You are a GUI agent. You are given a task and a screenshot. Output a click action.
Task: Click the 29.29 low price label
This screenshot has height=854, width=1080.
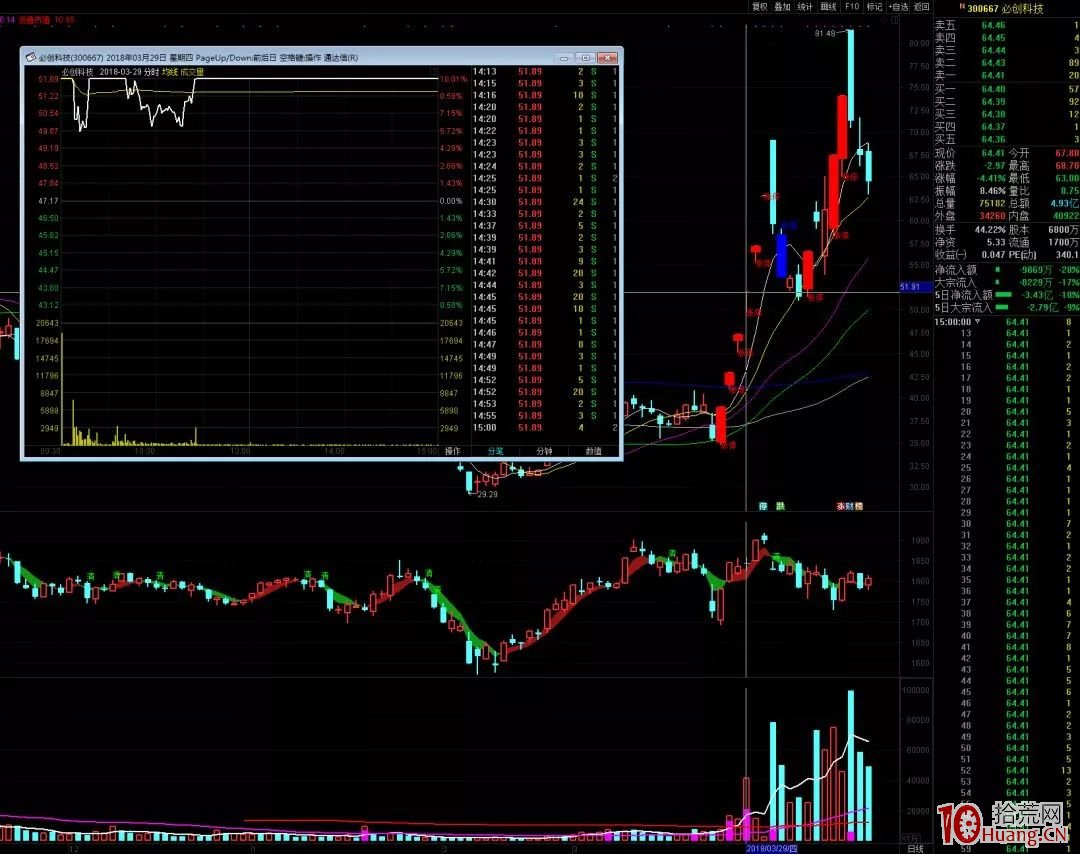488,494
